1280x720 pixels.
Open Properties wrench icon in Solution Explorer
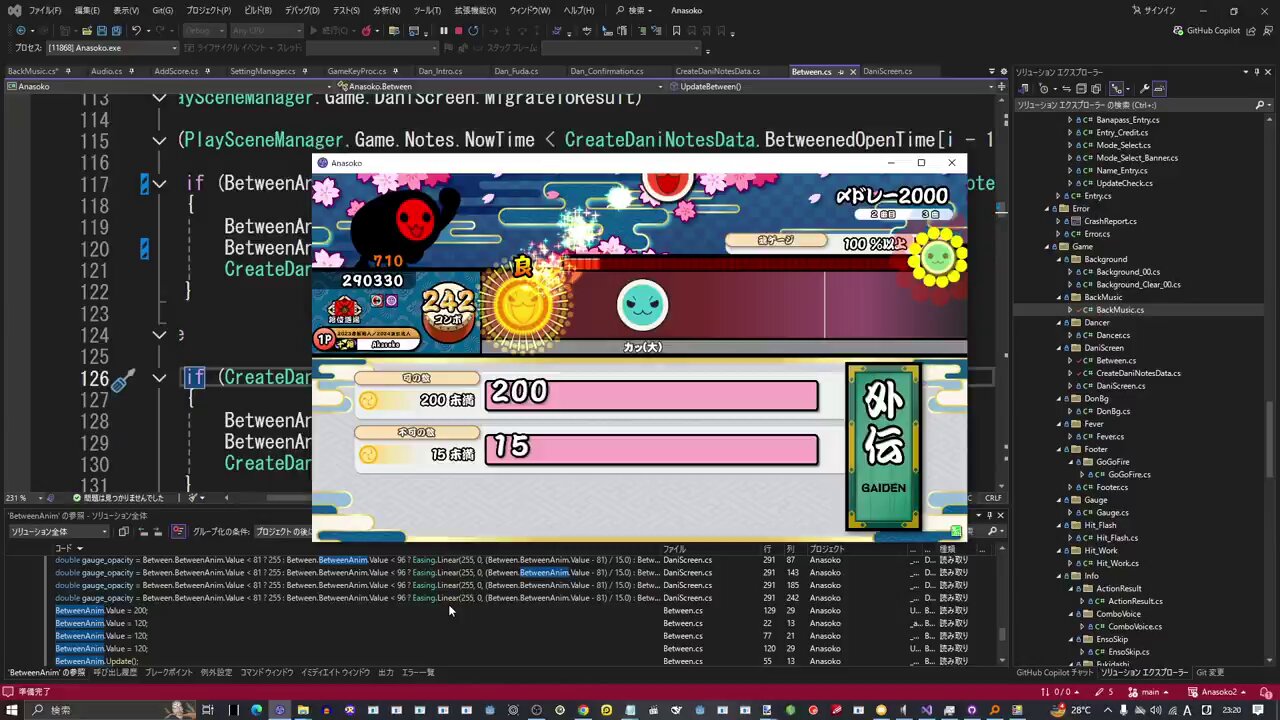pyautogui.click(x=1145, y=88)
